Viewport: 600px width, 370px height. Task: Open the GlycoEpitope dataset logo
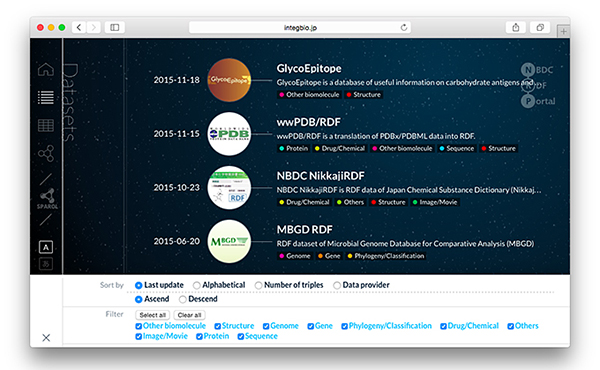[x=229, y=80]
